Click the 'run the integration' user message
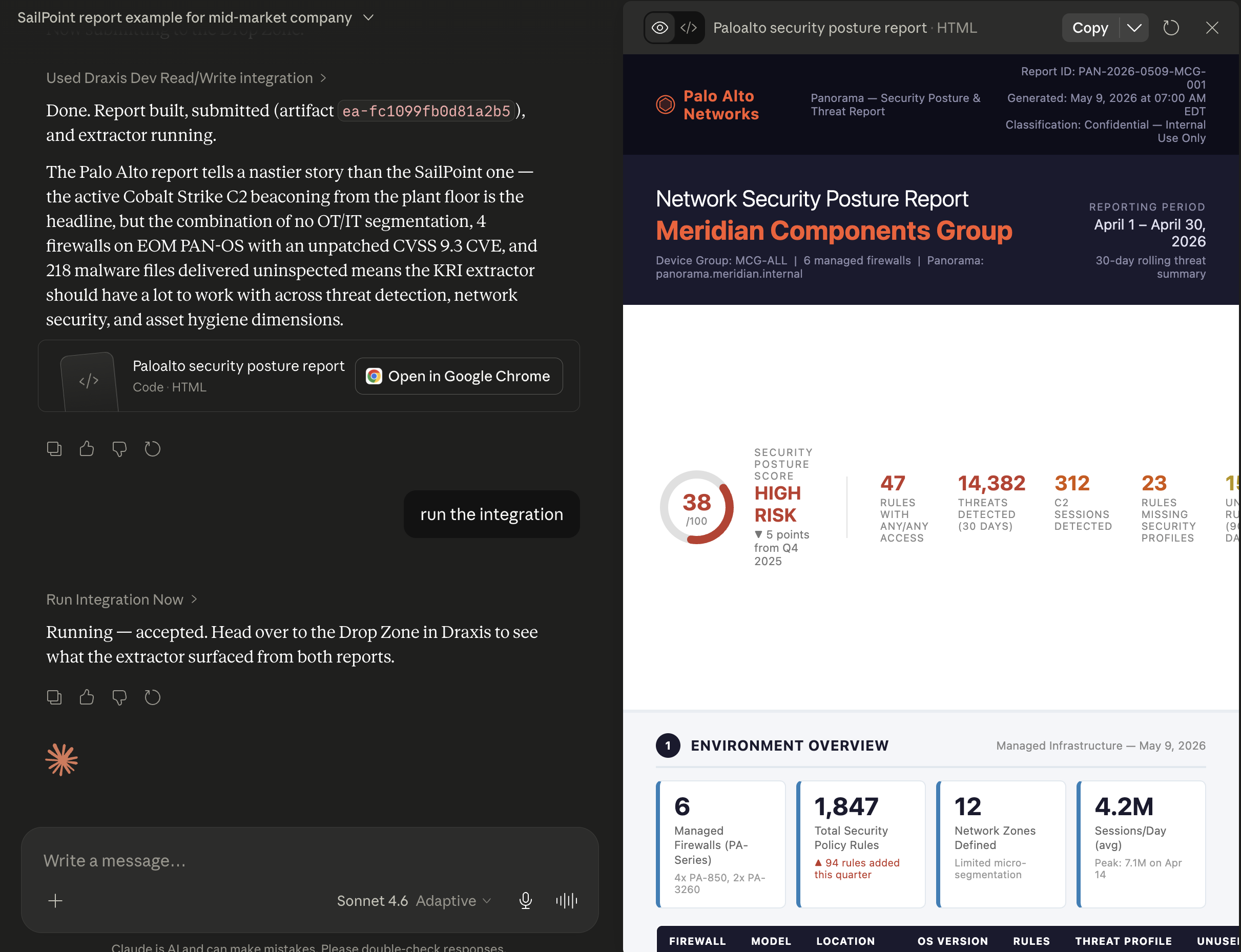This screenshot has width=1241, height=952. click(x=491, y=514)
